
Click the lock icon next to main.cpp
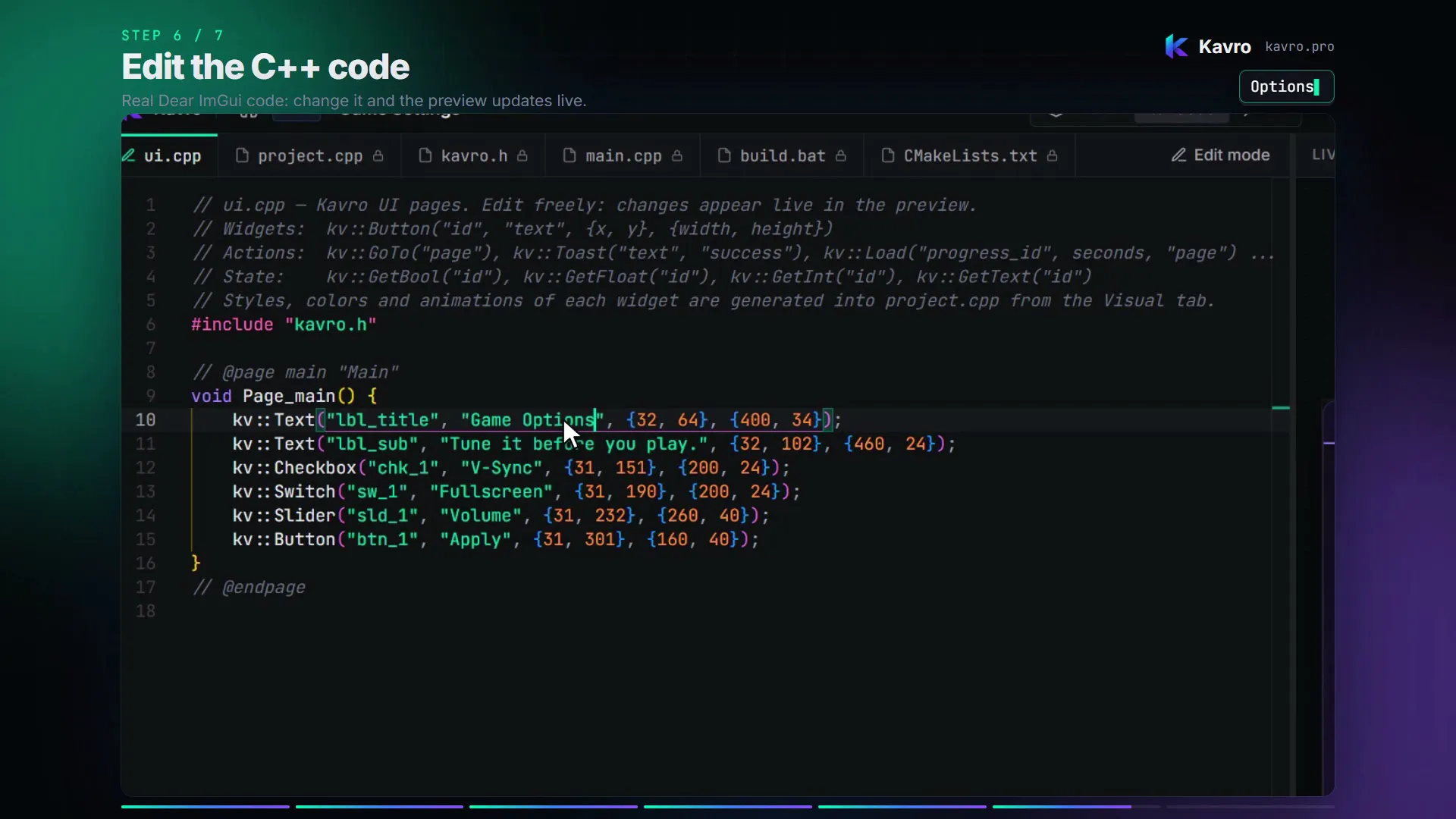coord(677,155)
